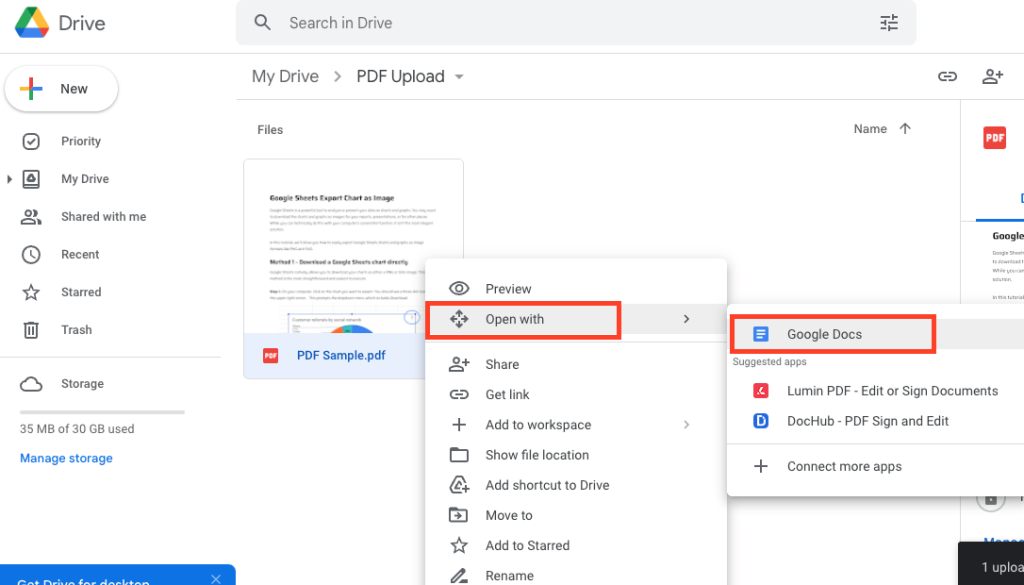This screenshot has width=1024, height=585.
Task: Open Starred items
Action: (81, 292)
